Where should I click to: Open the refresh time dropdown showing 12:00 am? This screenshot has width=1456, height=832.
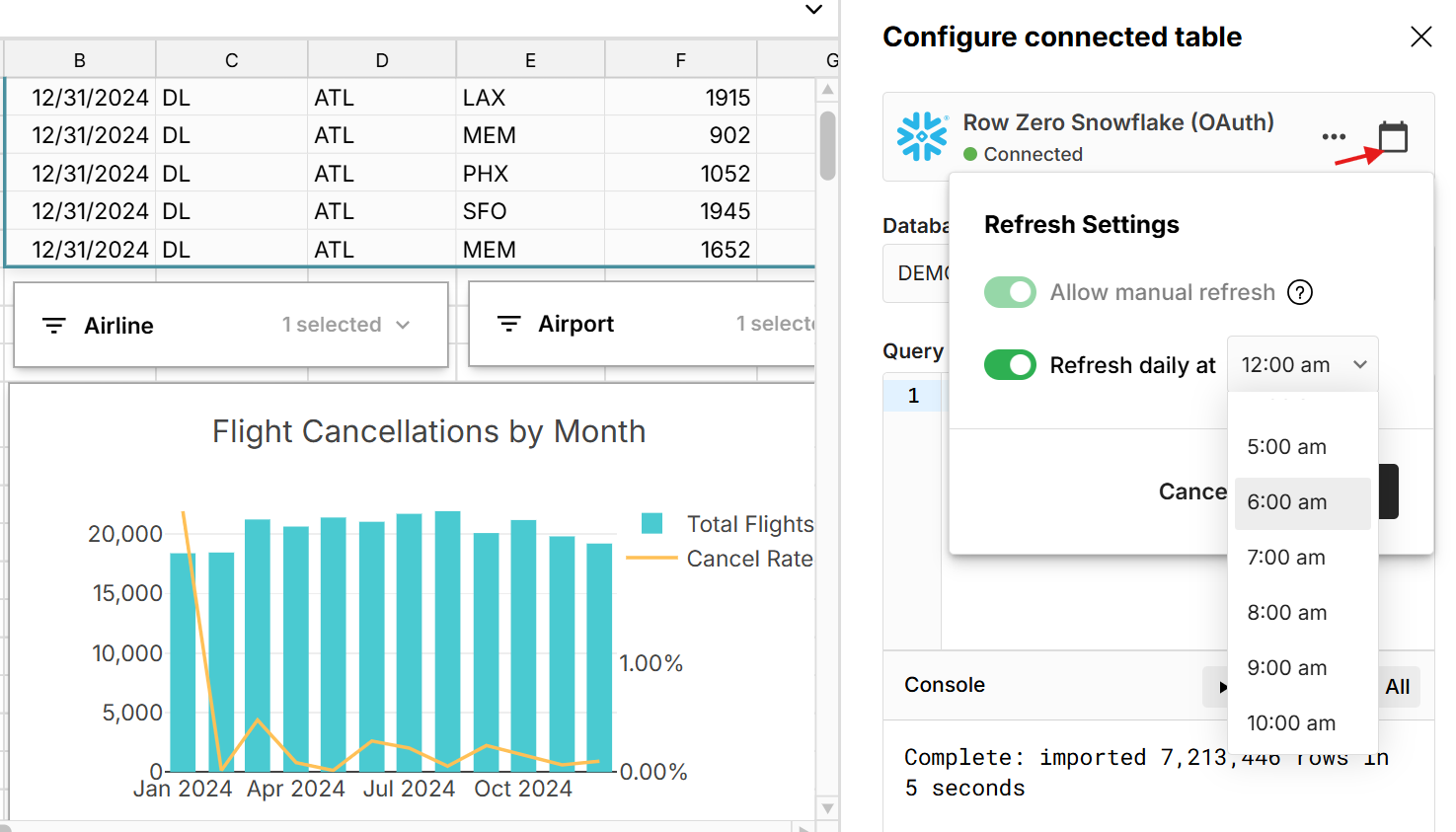click(1302, 364)
